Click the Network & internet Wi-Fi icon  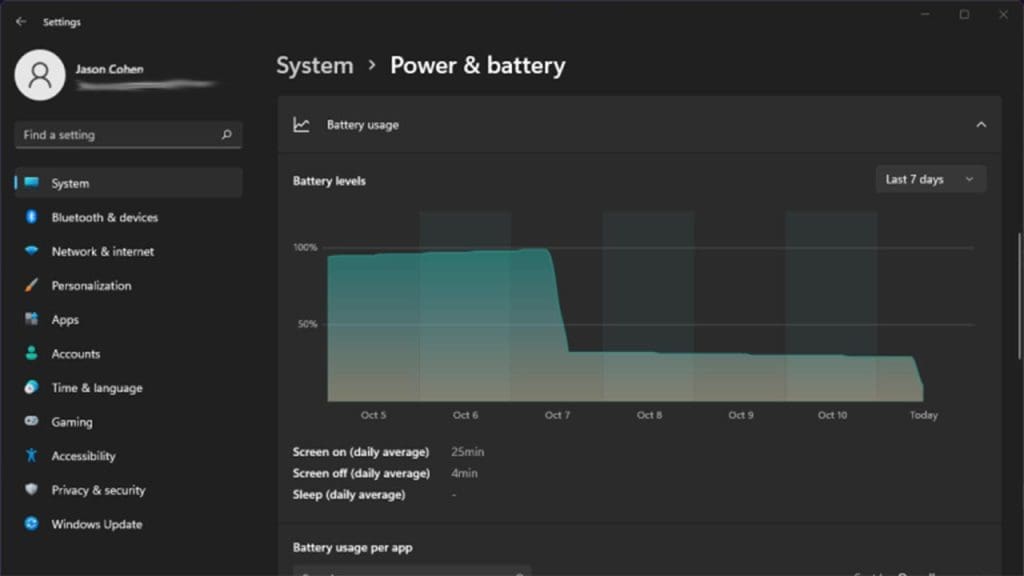32,251
